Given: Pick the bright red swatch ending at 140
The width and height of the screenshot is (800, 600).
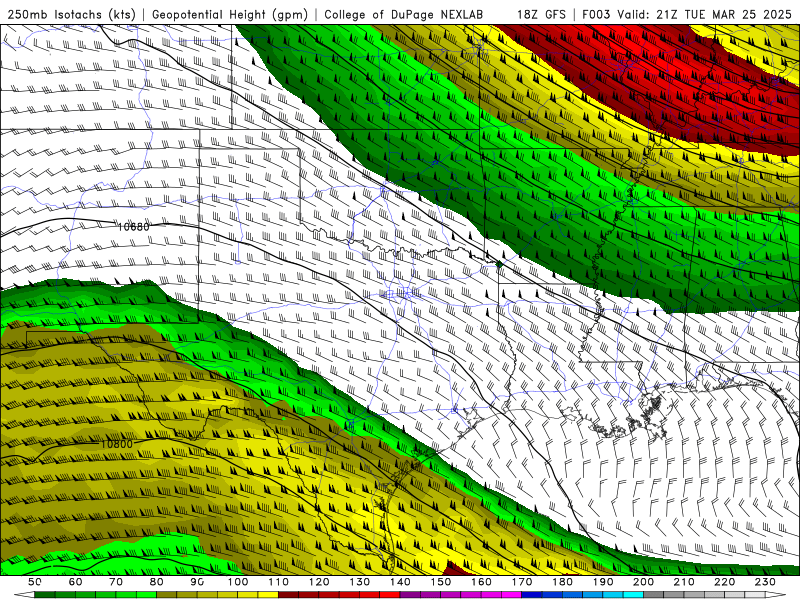Looking at the screenshot, I should tap(390, 595).
